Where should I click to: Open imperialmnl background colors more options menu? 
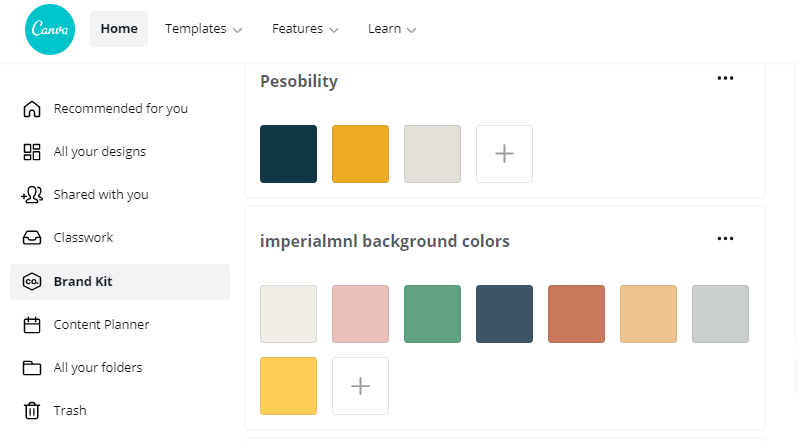pos(725,239)
